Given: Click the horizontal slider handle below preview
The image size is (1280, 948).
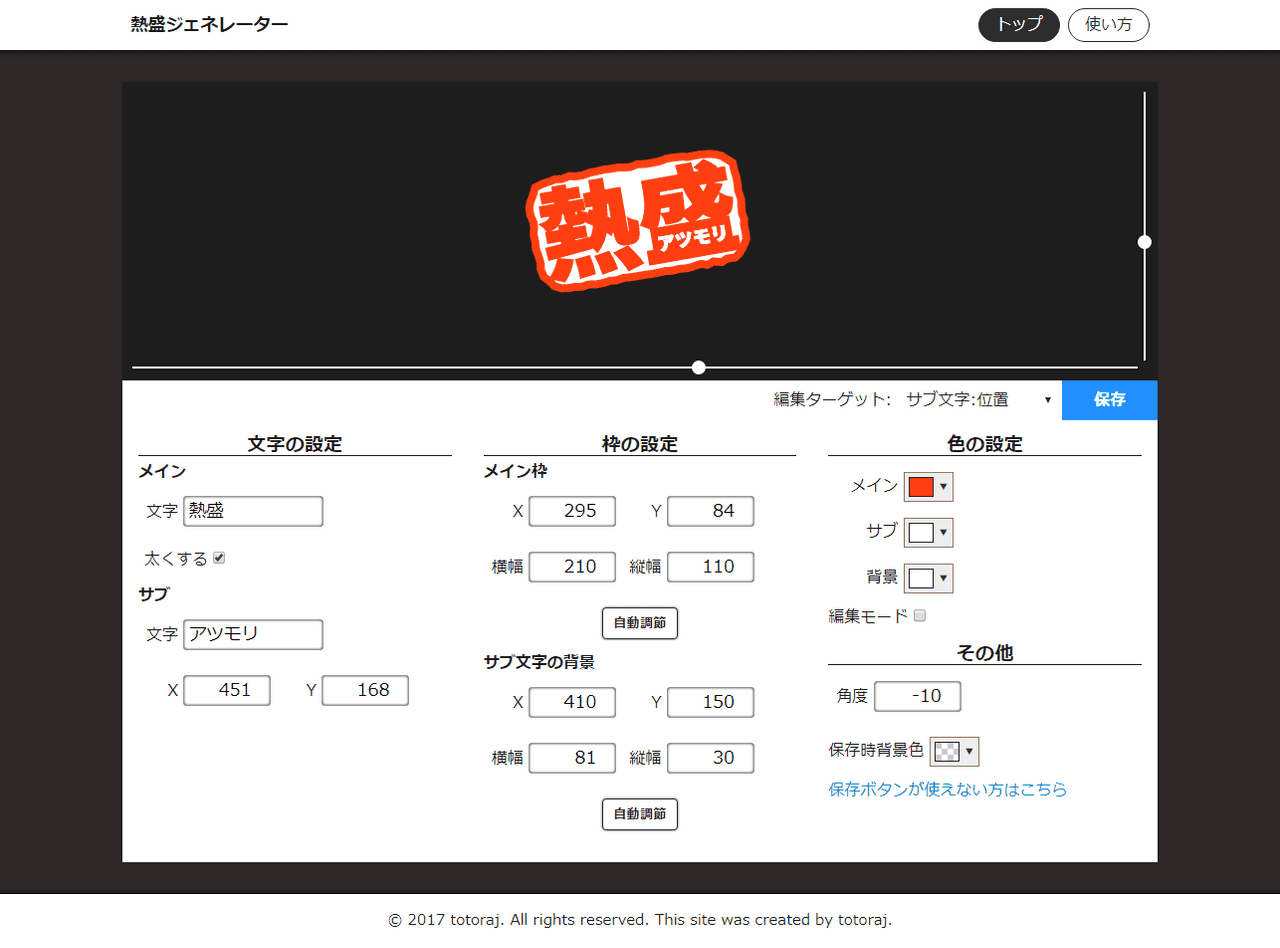Looking at the screenshot, I should [x=698, y=367].
